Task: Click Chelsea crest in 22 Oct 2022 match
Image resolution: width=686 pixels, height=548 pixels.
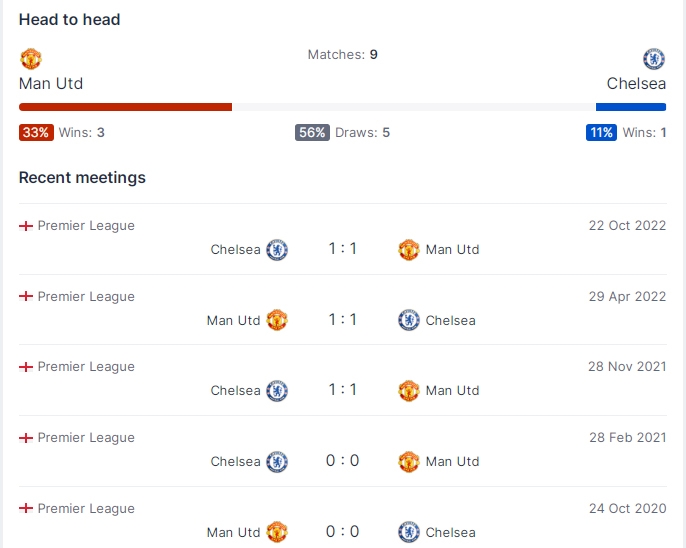Action: (277, 250)
